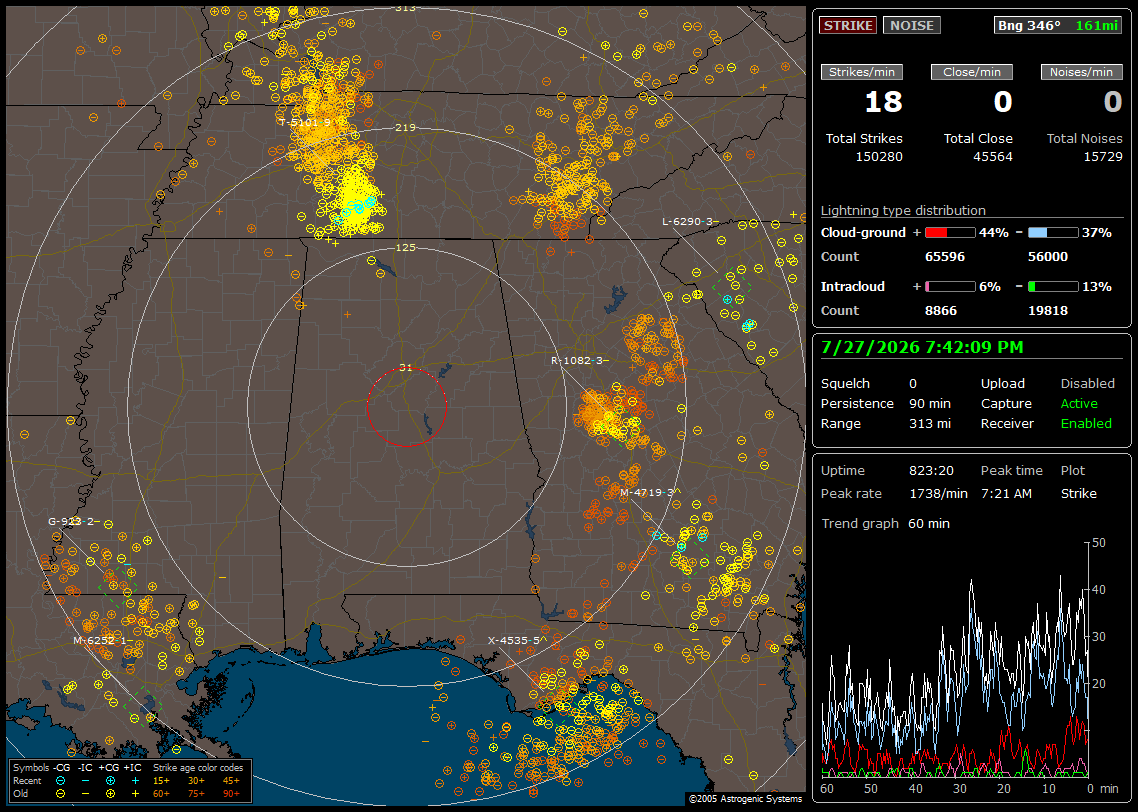Screen dimensions: 1138x812
Task: Click the old -CG legend symbol
Action: pos(60,794)
